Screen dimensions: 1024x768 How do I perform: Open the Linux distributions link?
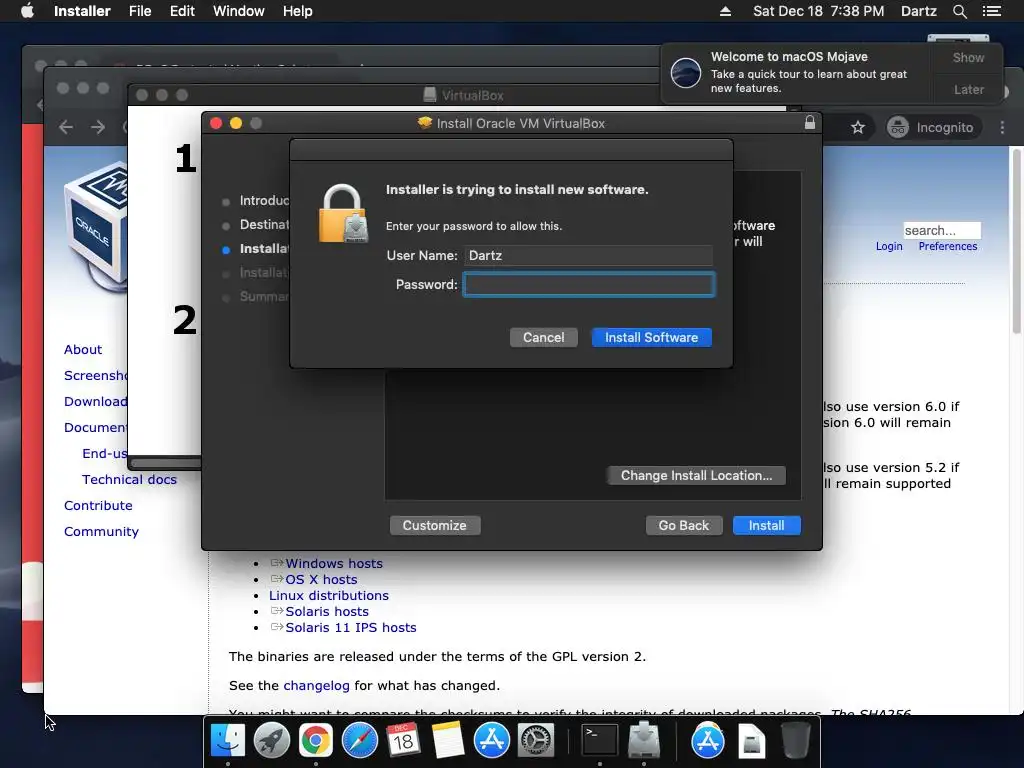(328, 596)
